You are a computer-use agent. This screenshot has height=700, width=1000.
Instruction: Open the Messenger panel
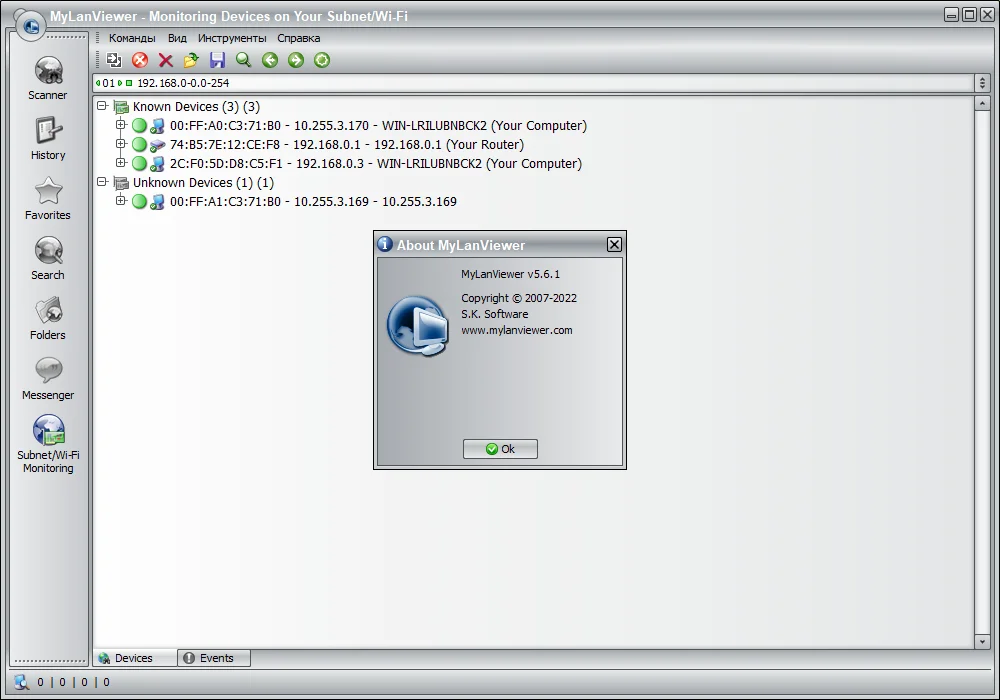pyautogui.click(x=48, y=378)
